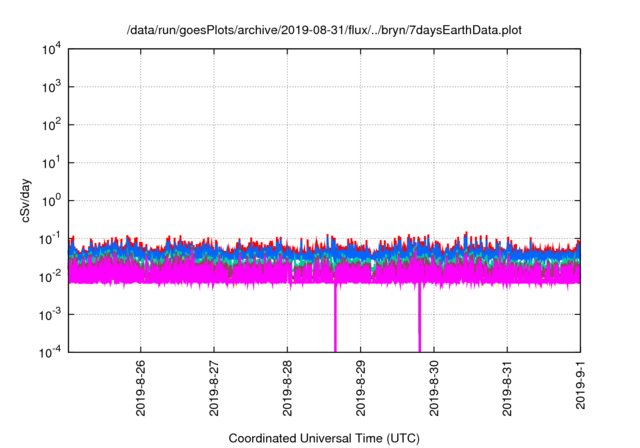Viewport: 640px width, 448px height.
Task: Click the 10^1 y-axis tick label
Action: (51, 162)
